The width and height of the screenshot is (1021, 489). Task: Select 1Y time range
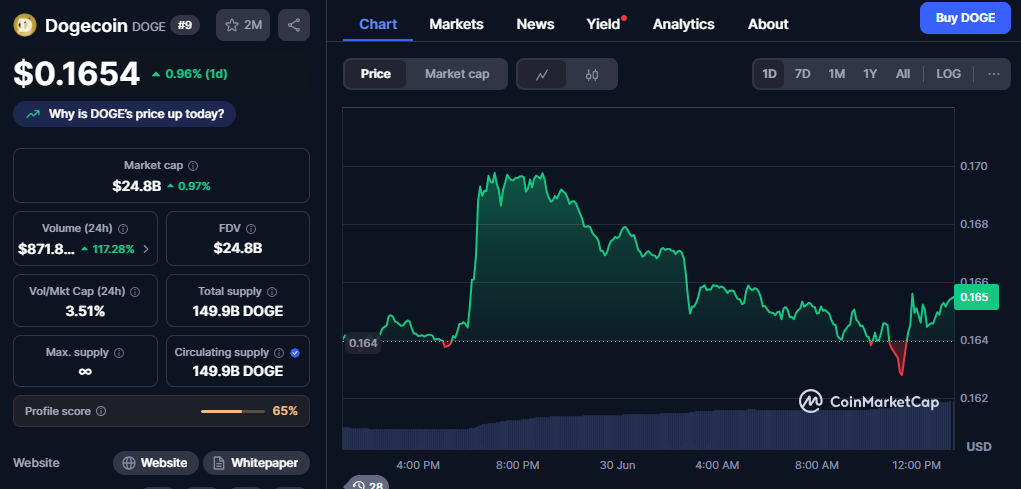pos(870,74)
